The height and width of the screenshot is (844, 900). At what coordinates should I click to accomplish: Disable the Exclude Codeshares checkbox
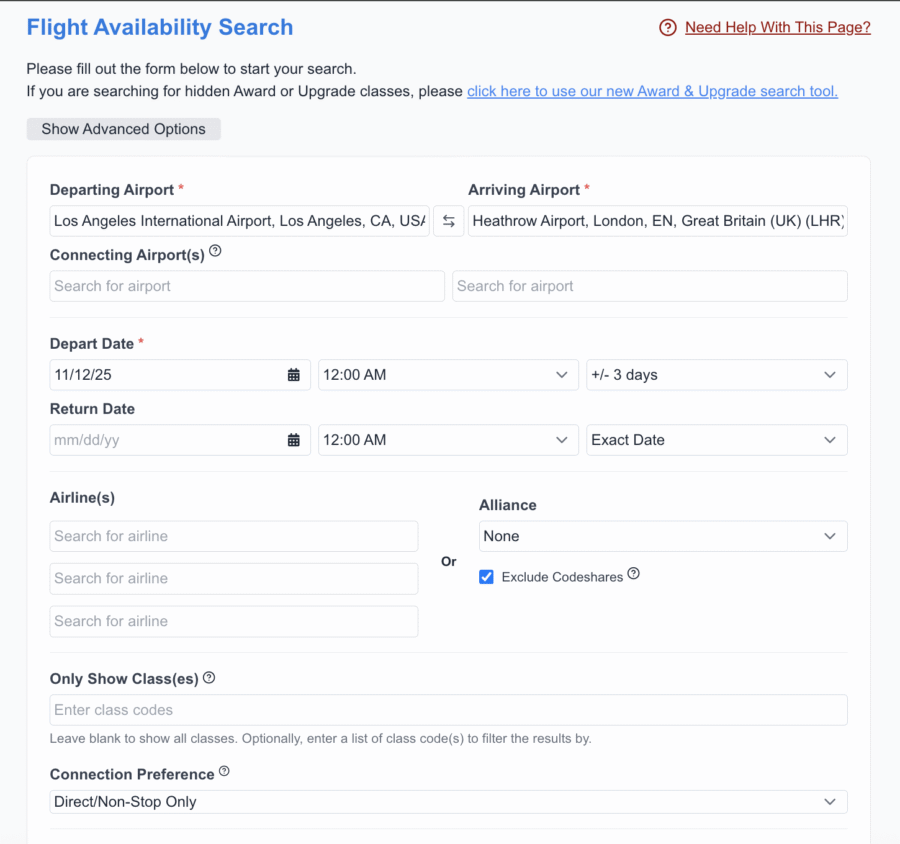(486, 577)
